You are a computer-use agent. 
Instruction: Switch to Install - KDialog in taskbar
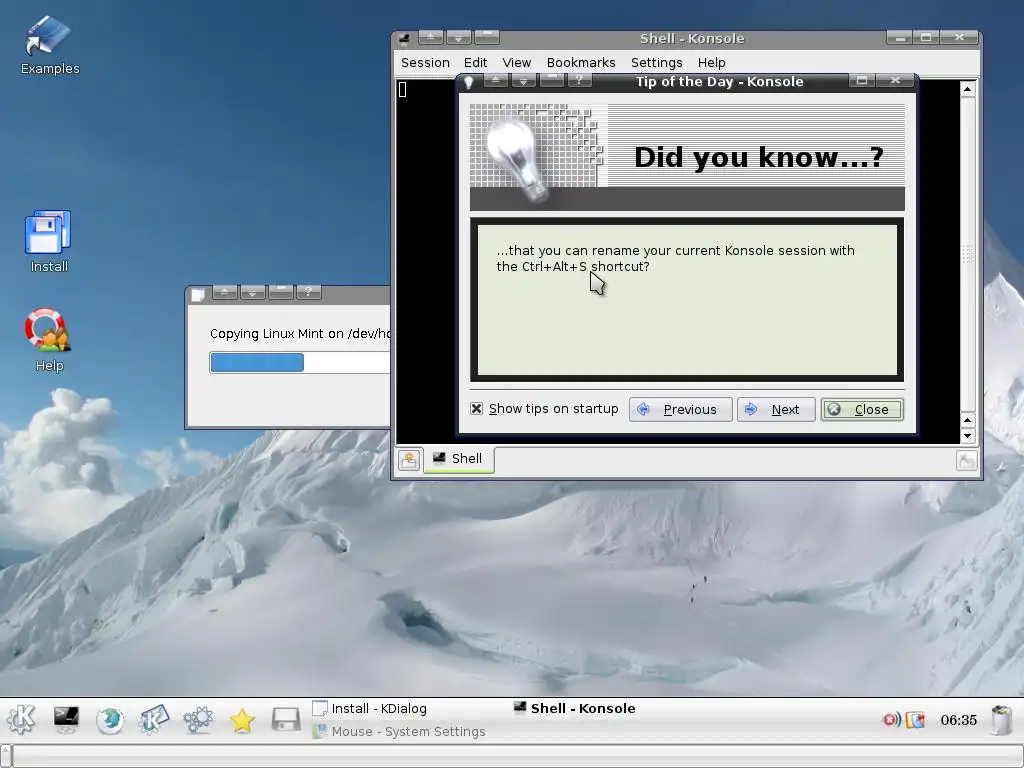point(370,709)
